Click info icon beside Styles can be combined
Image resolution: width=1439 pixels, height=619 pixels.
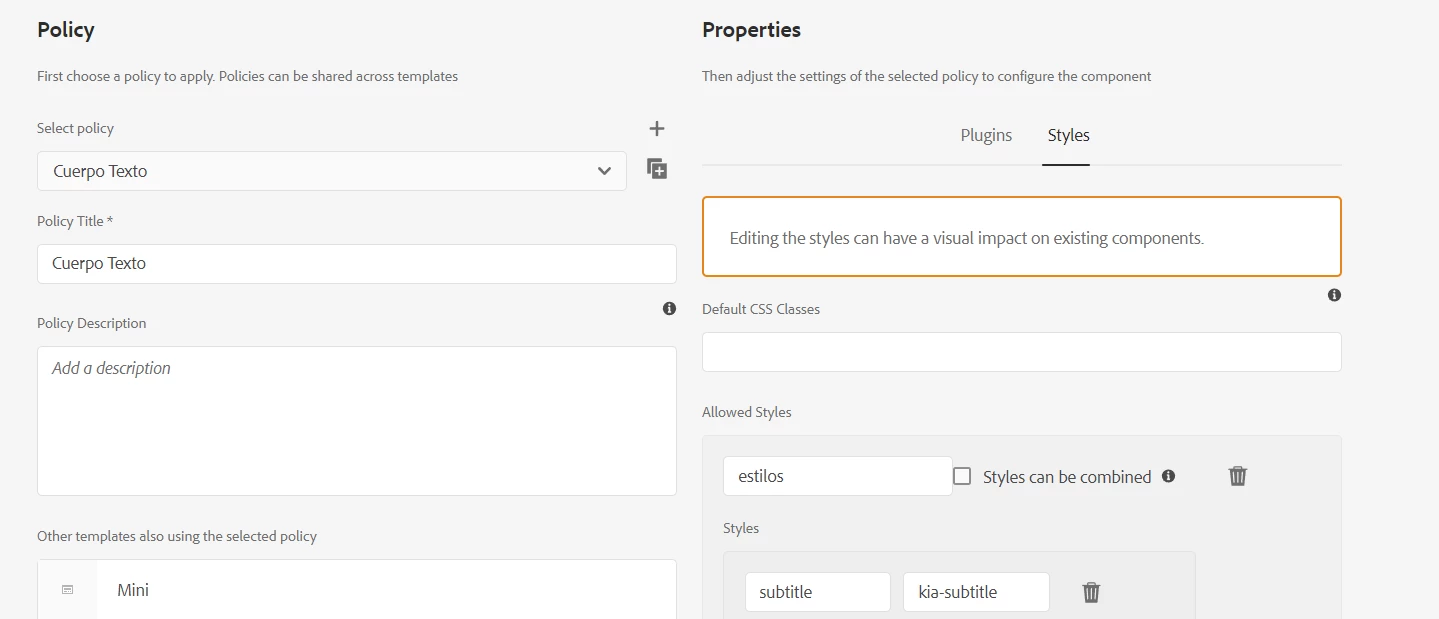point(1168,476)
